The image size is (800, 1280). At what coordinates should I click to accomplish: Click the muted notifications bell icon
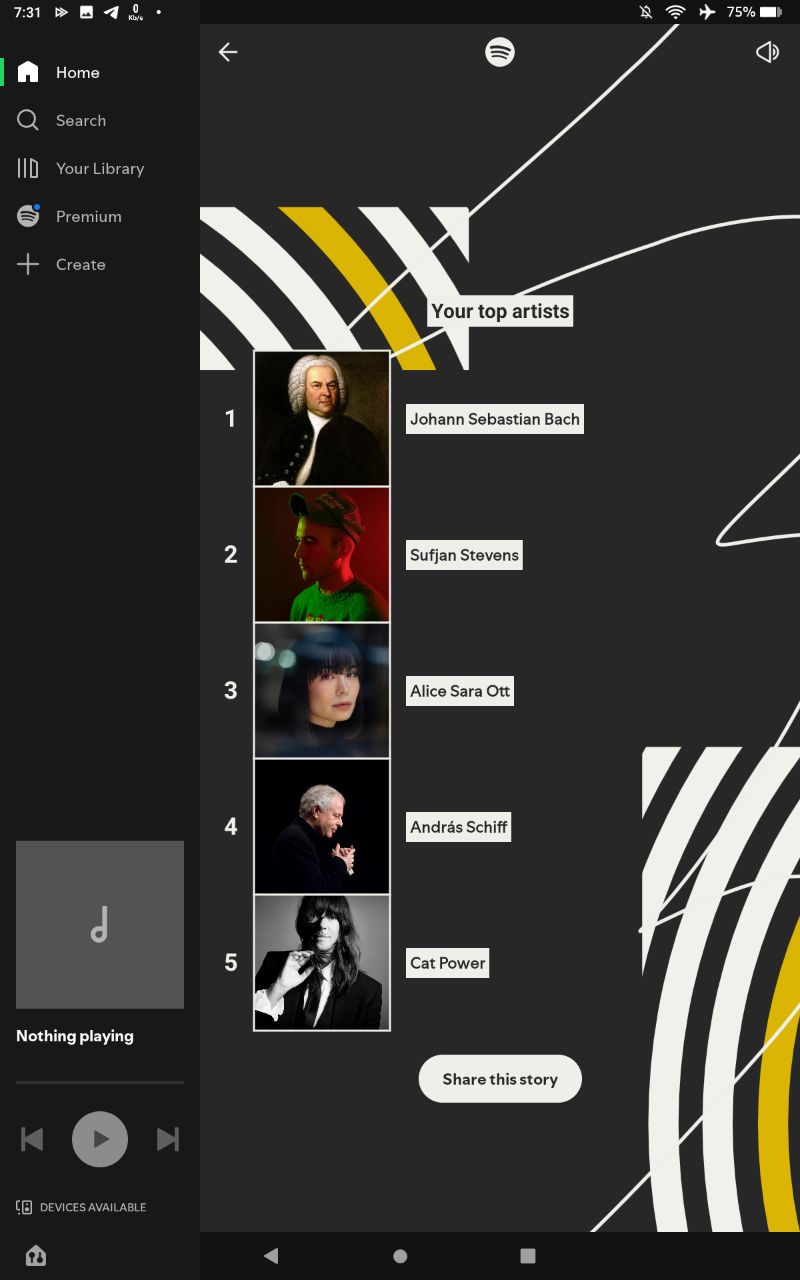[646, 12]
